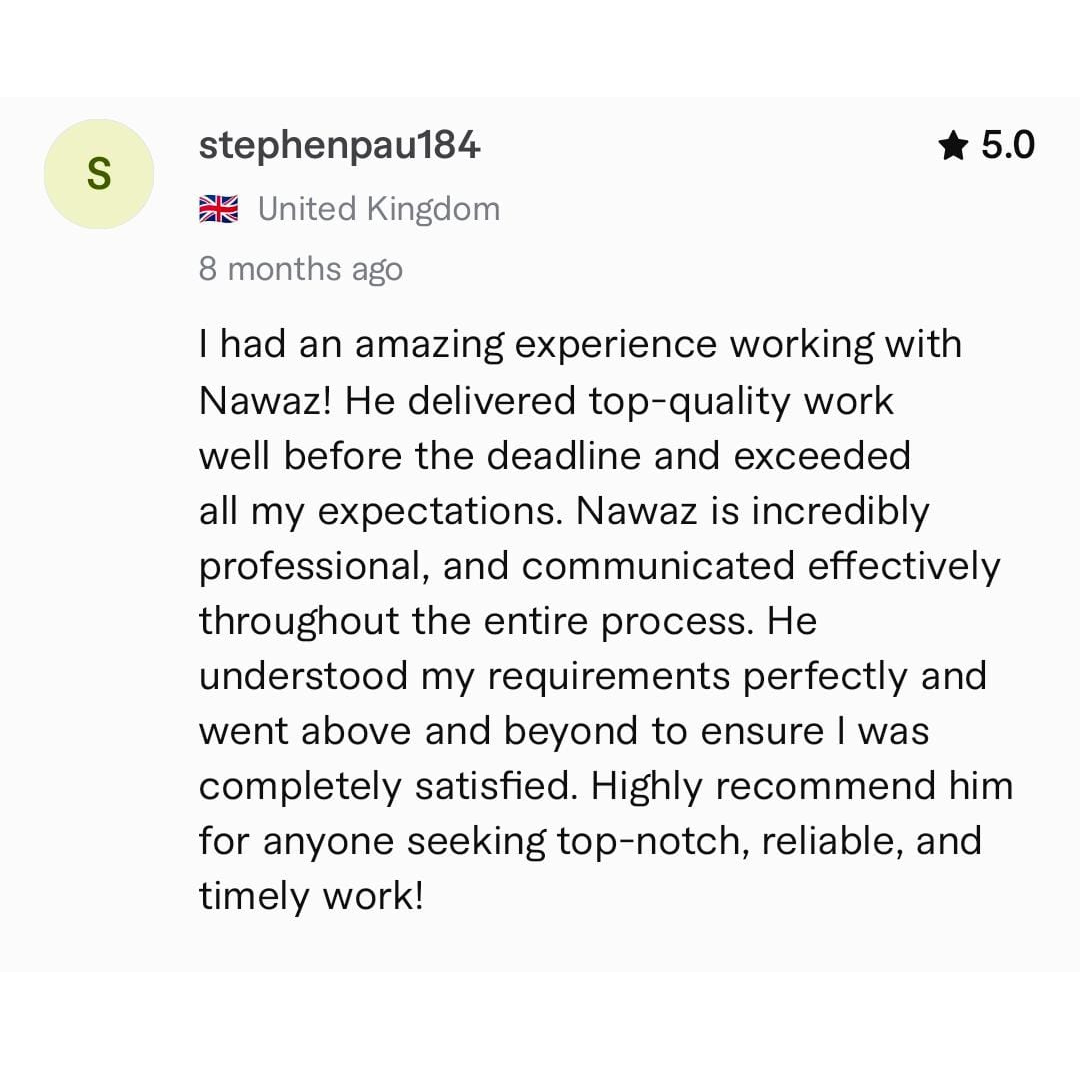Image resolution: width=1080 pixels, height=1080 pixels.
Task: Click the '8 months ago' timestamp
Action: (x=300, y=269)
